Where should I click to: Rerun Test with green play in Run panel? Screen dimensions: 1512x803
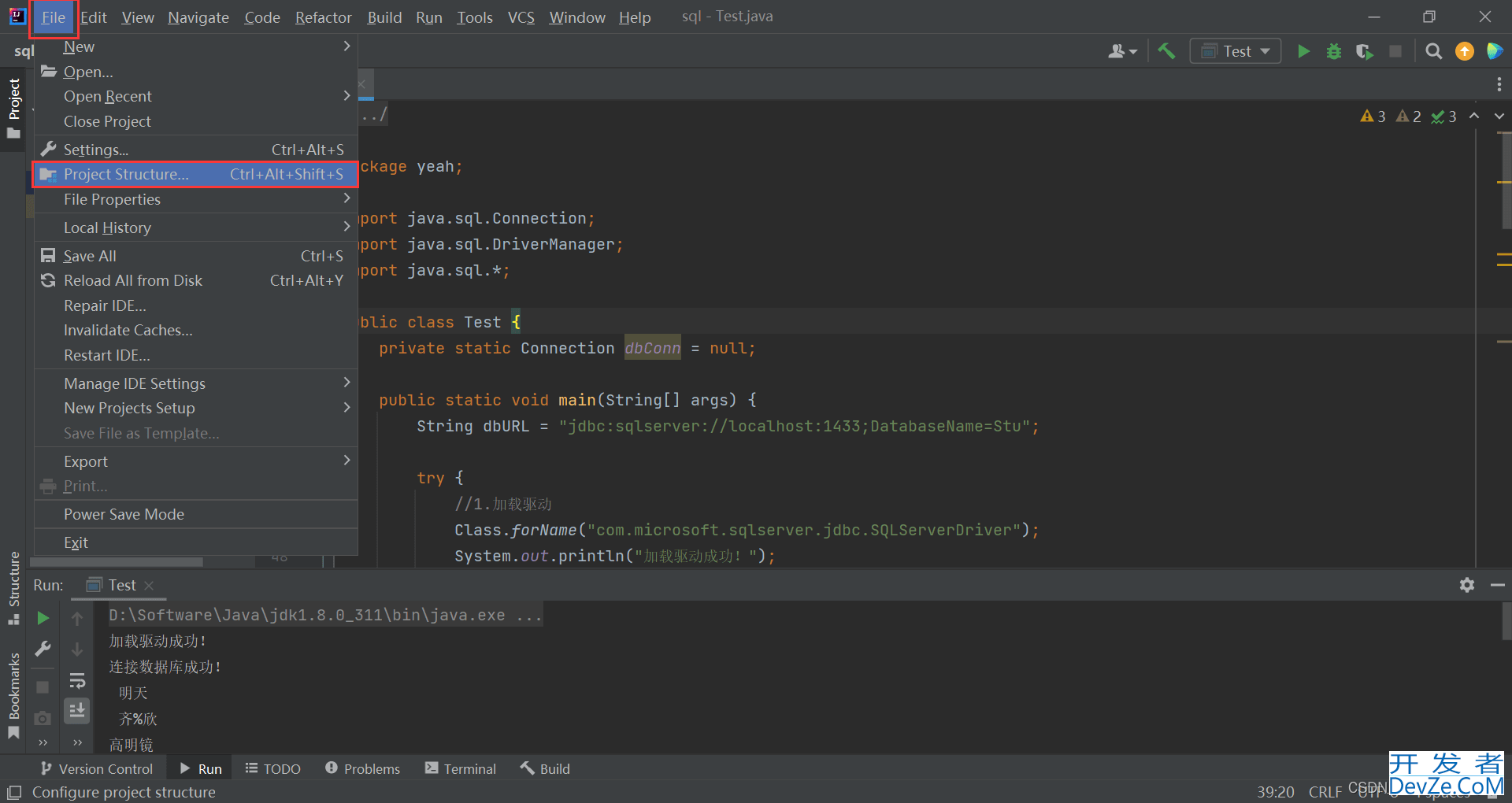(x=43, y=619)
